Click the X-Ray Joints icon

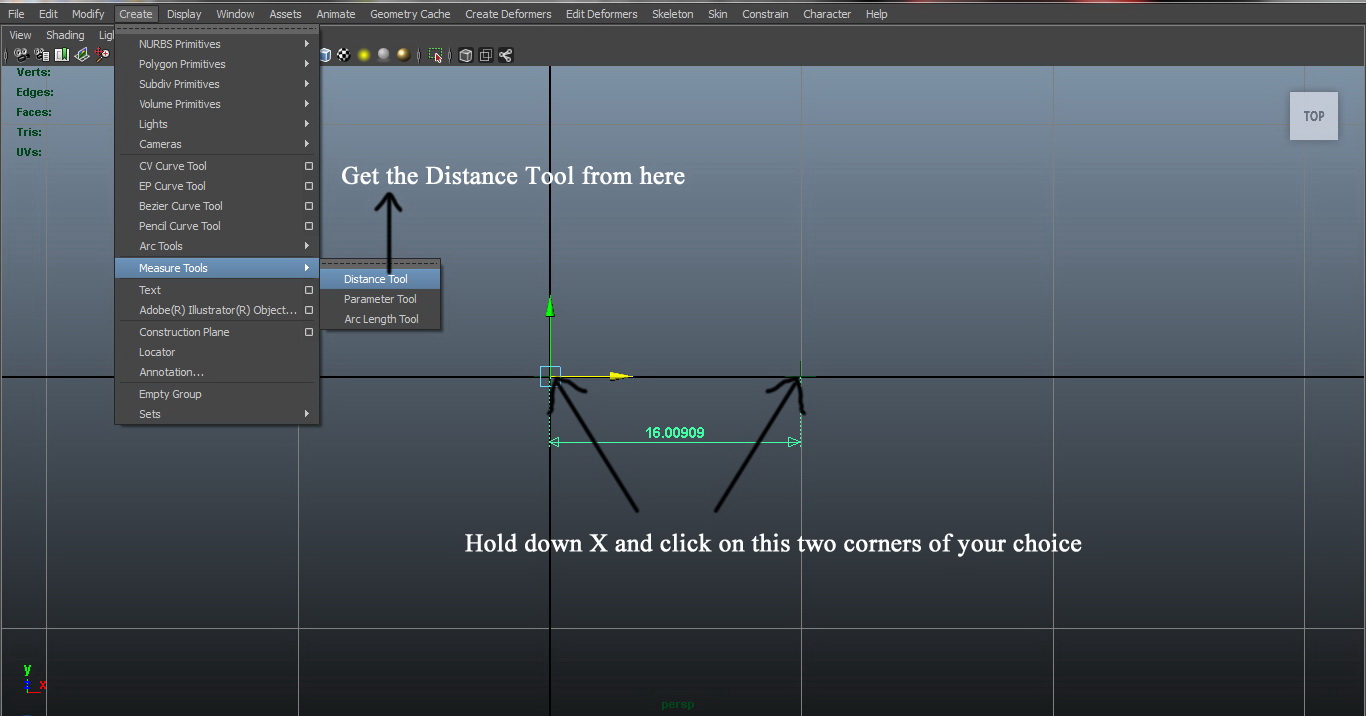click(505, 55)
